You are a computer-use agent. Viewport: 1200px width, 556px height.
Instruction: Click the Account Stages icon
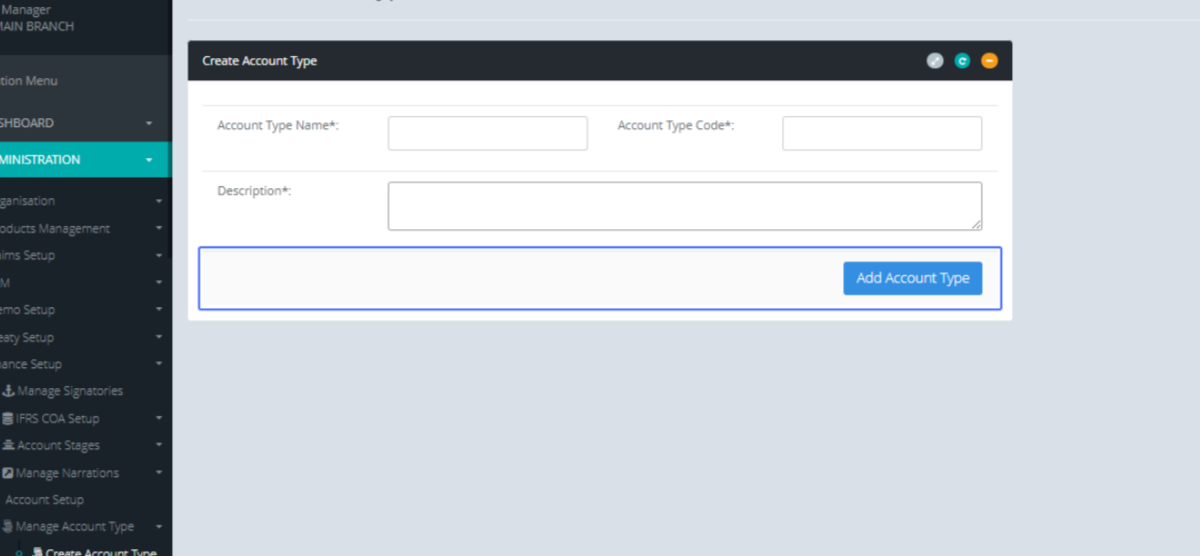click(9, 445)
